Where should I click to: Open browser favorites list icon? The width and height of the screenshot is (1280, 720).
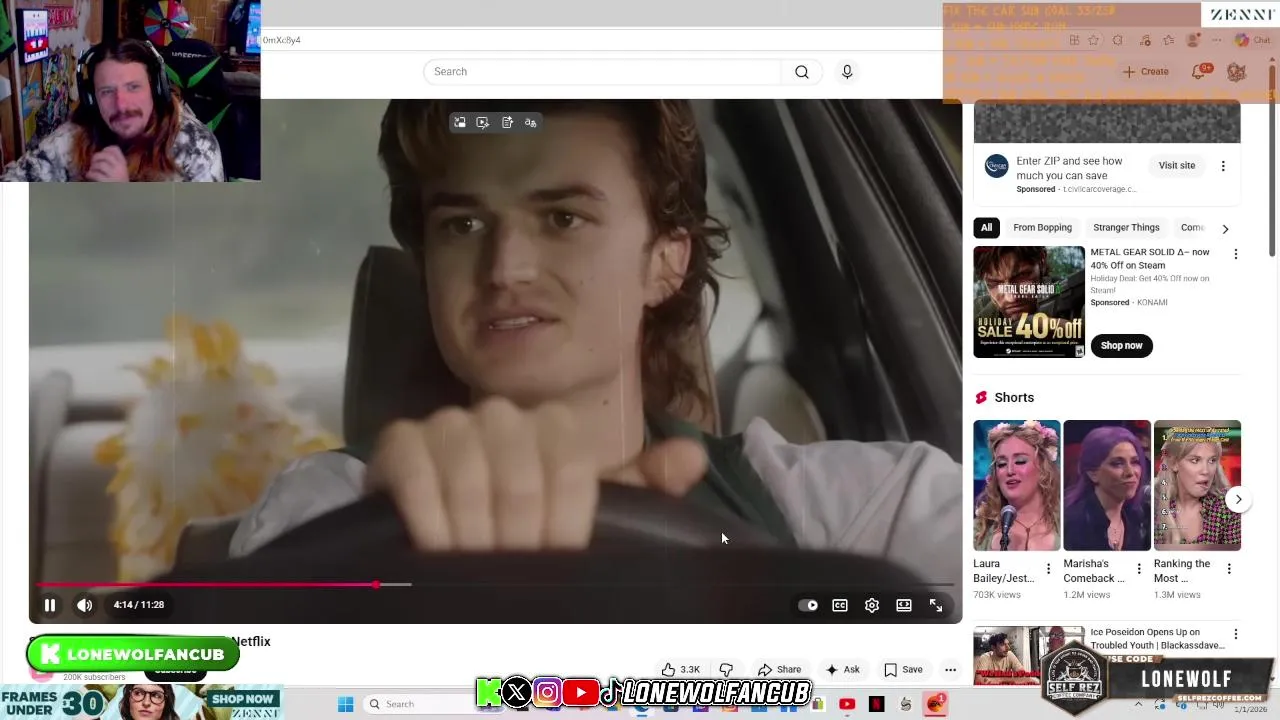[1169, 40]
